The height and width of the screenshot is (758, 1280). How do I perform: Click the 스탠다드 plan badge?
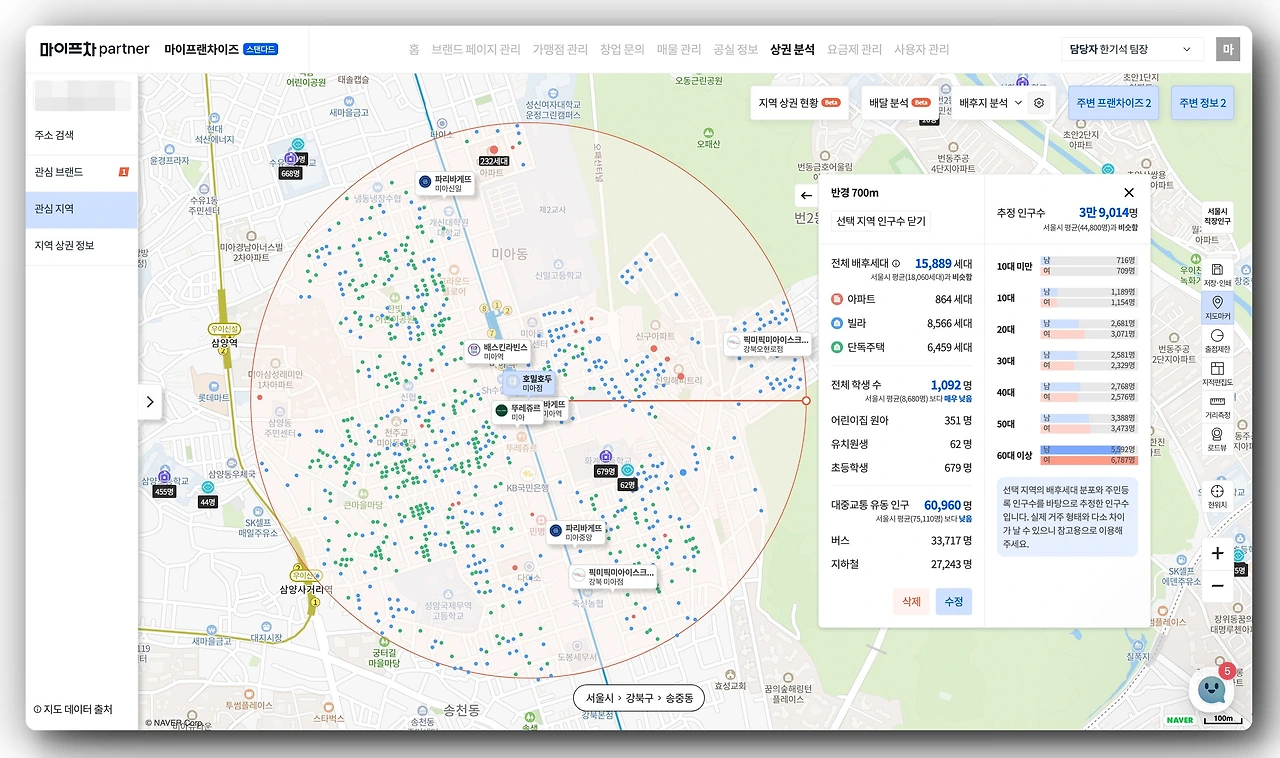pos(261,49)
